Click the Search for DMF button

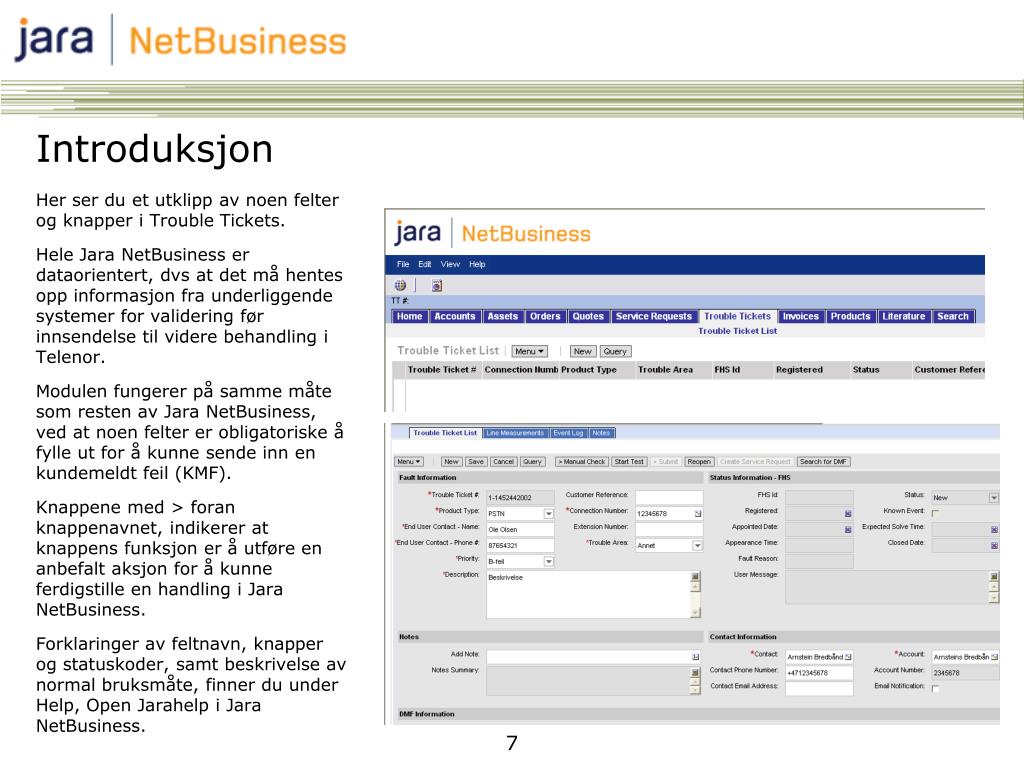pyautogui.click(x=823, y=462)
